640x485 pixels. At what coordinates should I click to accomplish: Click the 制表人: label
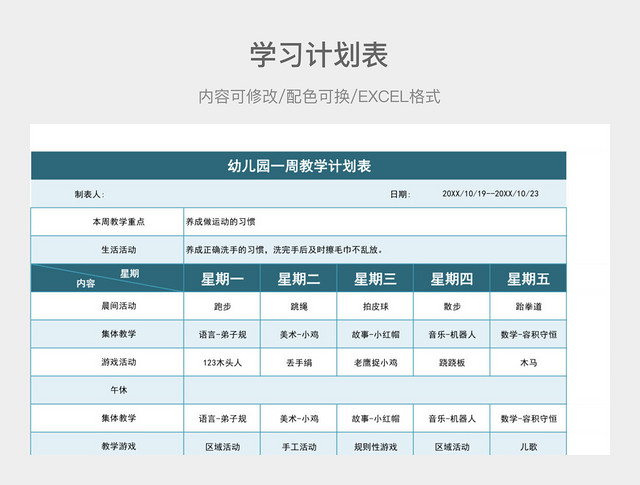(x=89, y=194)
